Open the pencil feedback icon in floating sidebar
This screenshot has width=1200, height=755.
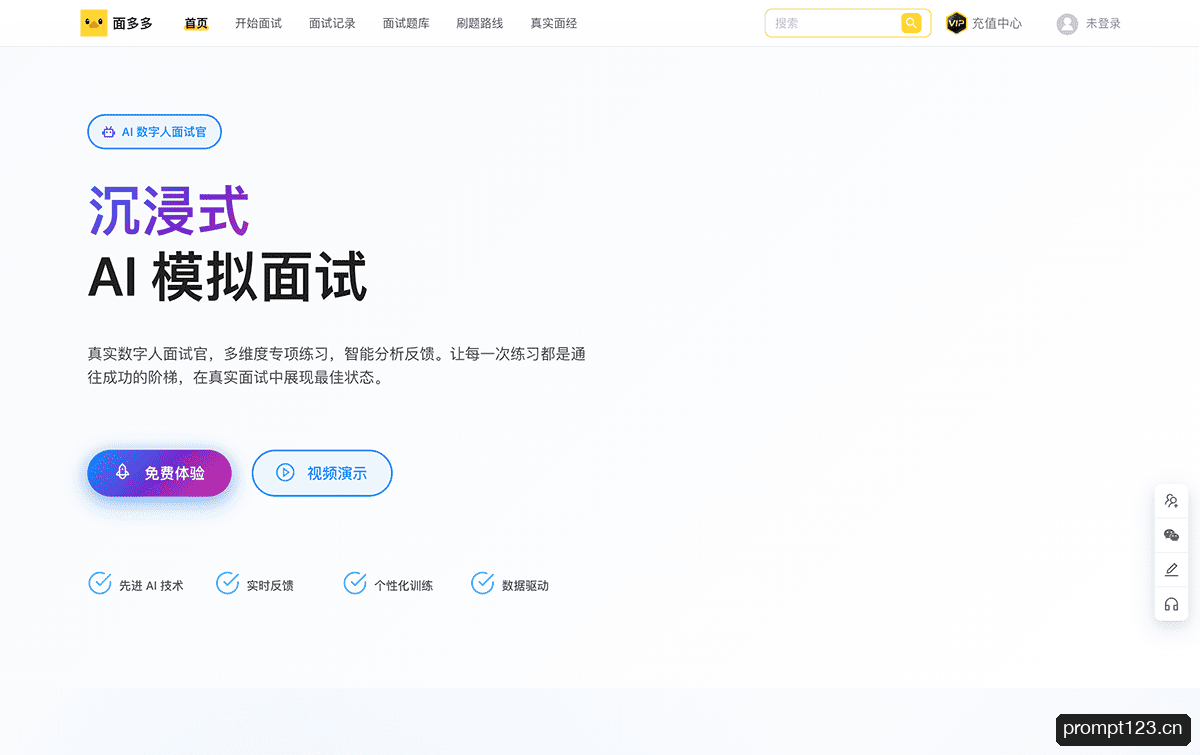(1172, 570)
